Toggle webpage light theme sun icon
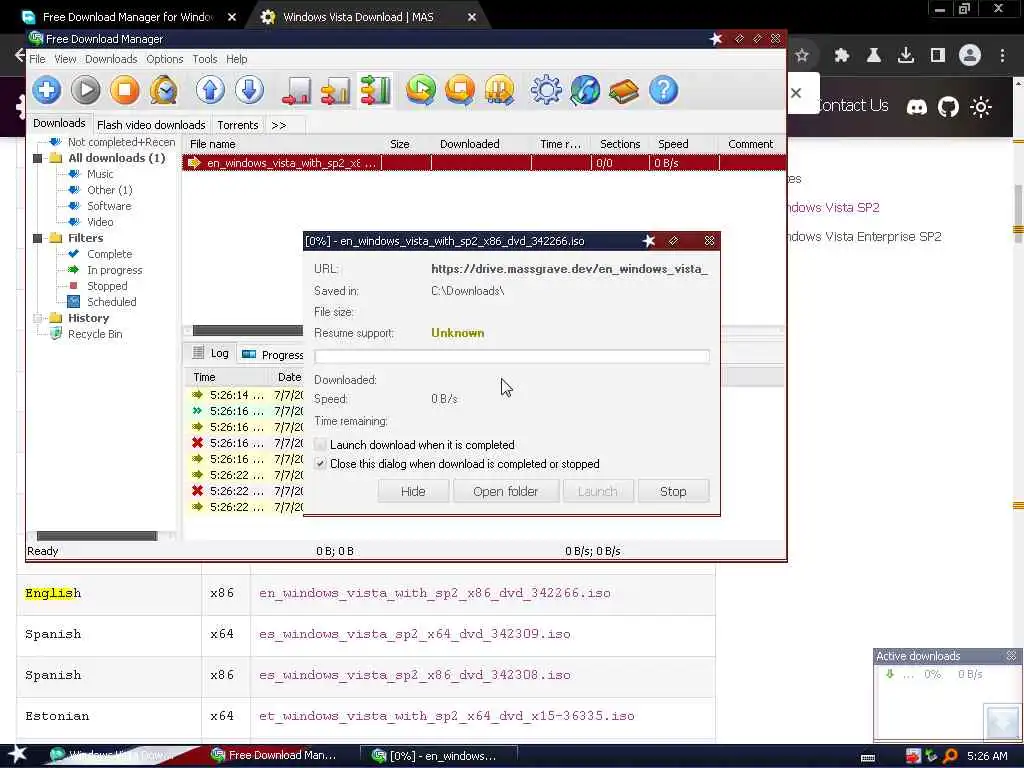The height and width of the screenshot is (768, 1024). click(x=981, y=106)
